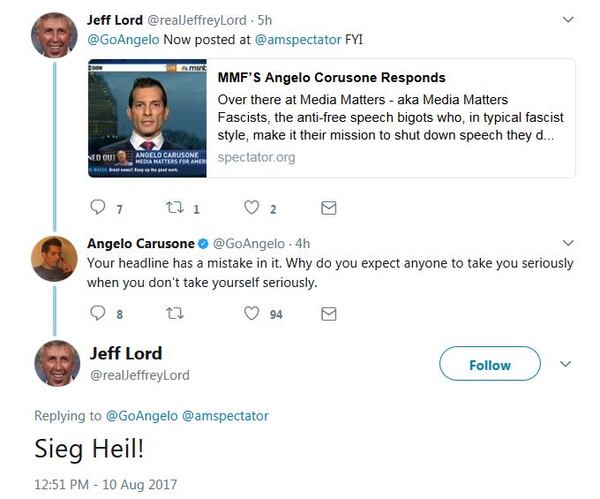Screen dimensions: 600x499
Task: Like Jeff Lord's first tweet
Action: tap(252, 208)
